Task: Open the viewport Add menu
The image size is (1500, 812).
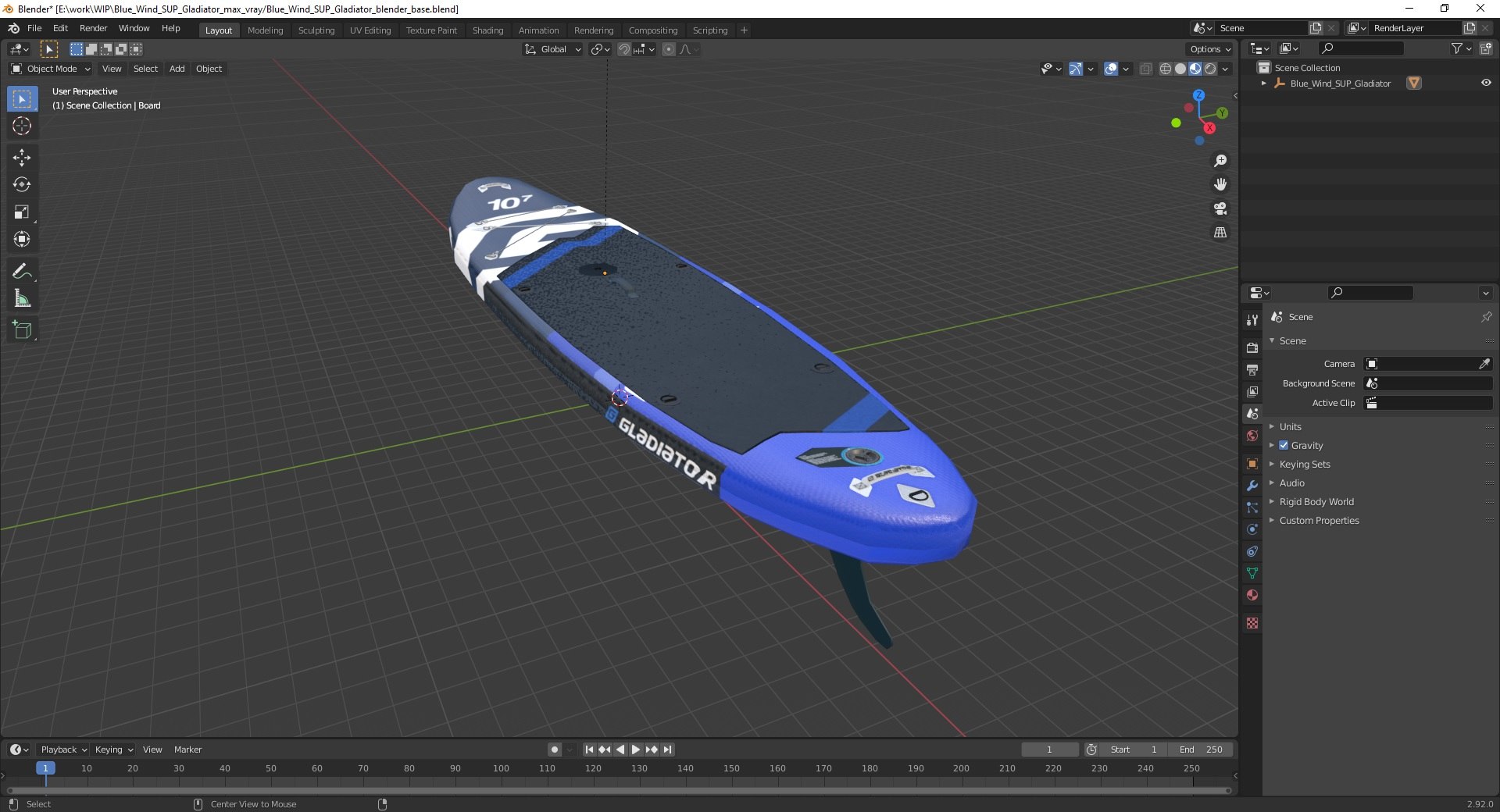Action: 177,69
